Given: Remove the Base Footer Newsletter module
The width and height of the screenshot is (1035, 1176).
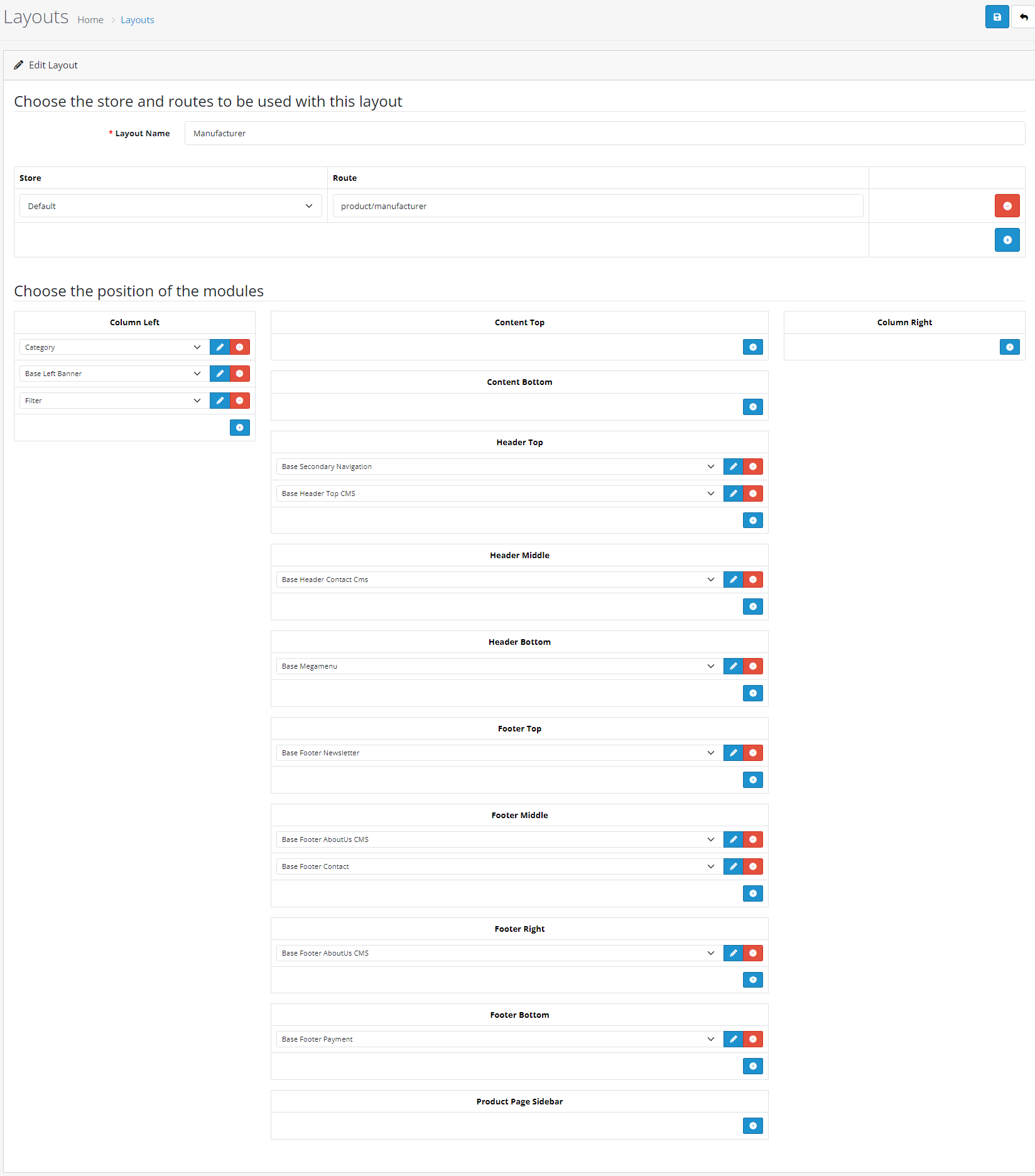Looking at the screenshot, I should [753, 753].
